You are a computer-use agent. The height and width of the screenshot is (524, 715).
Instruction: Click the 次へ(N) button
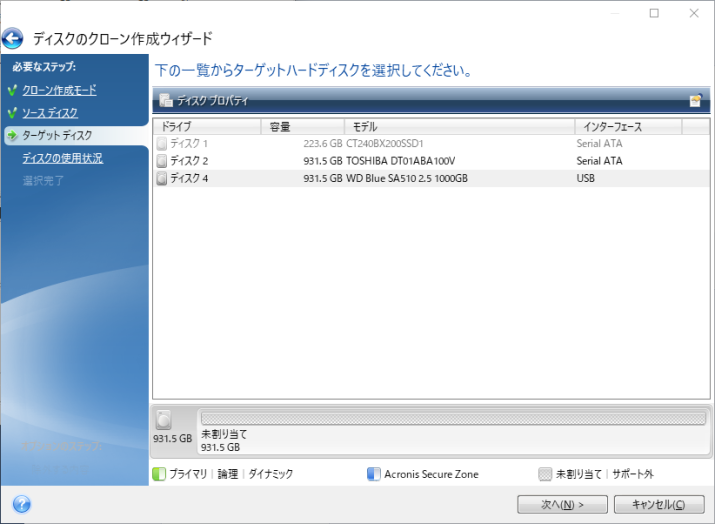pos(562,504)
